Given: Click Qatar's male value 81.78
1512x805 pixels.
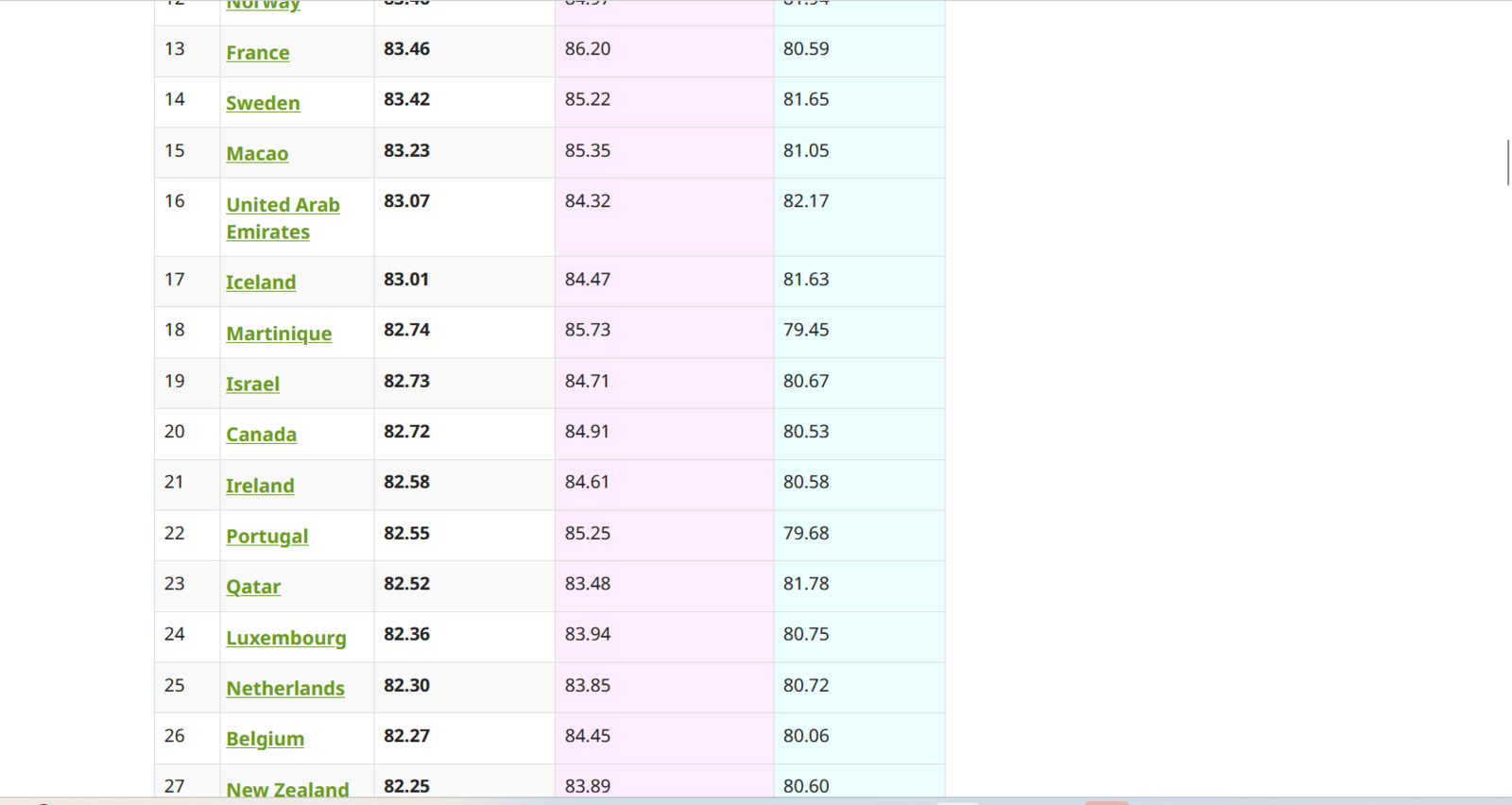Looking at the screenshot, I should coord(806,584).
